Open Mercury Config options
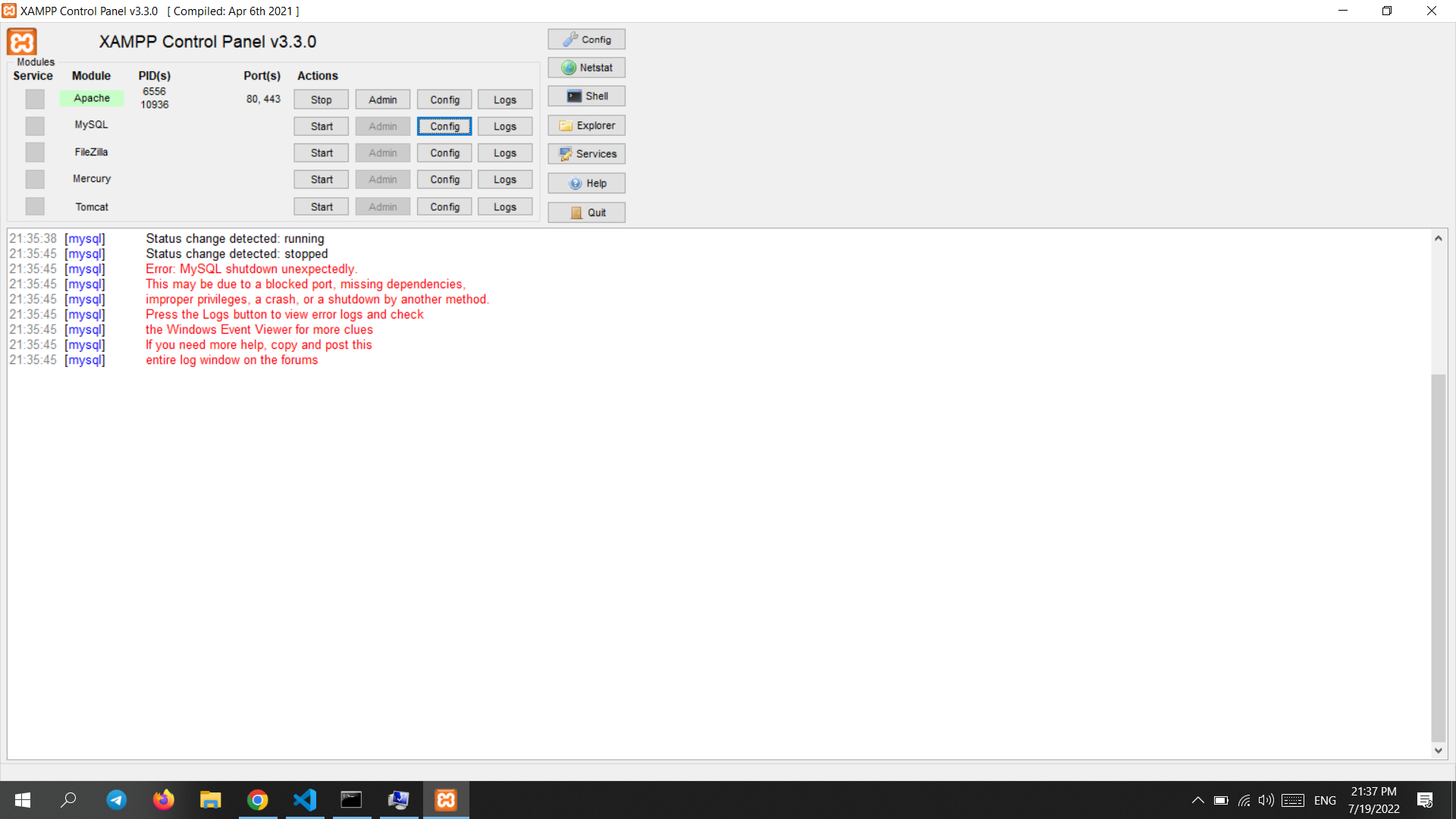This screenshot has height=819, width=1456. tap(444, 179)
